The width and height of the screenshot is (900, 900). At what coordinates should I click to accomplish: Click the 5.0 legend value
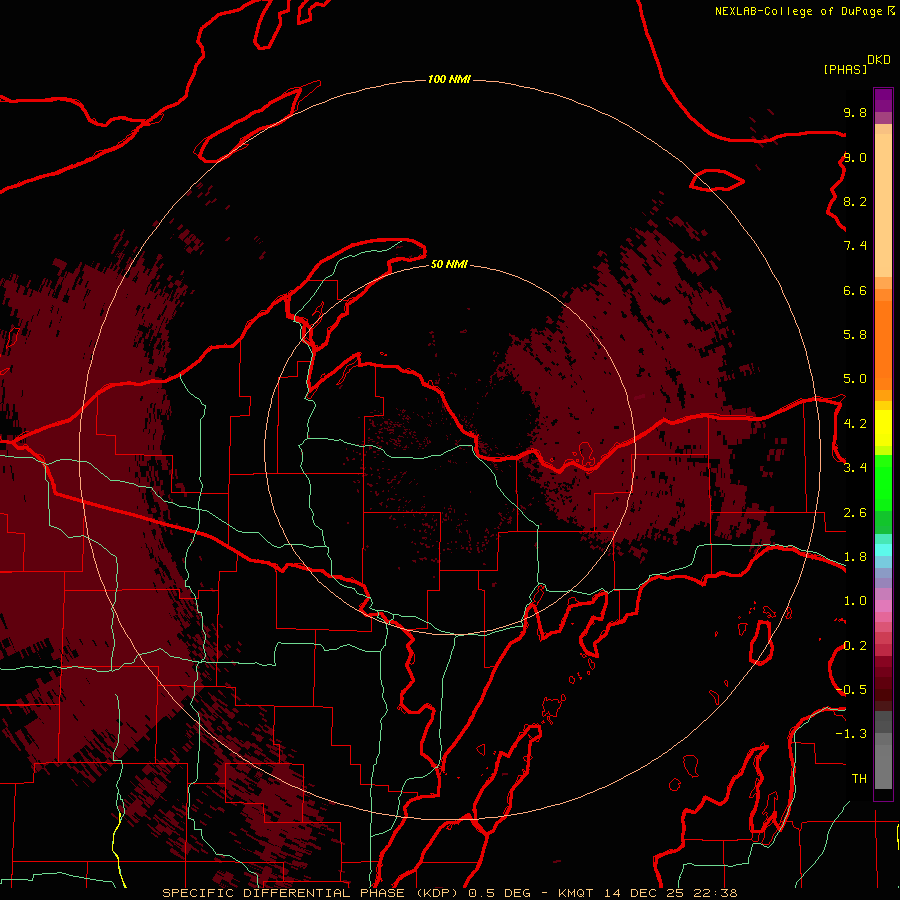point(855,379)
